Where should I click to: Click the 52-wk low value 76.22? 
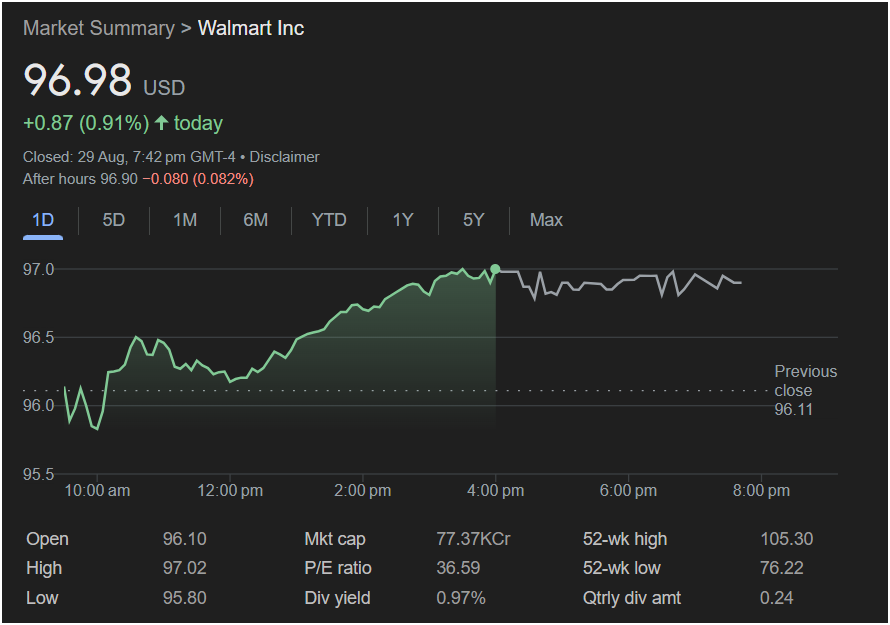782,568
